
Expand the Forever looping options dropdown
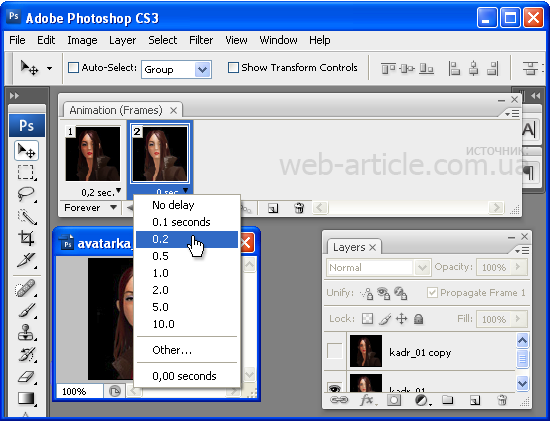(x=90, y=208)
